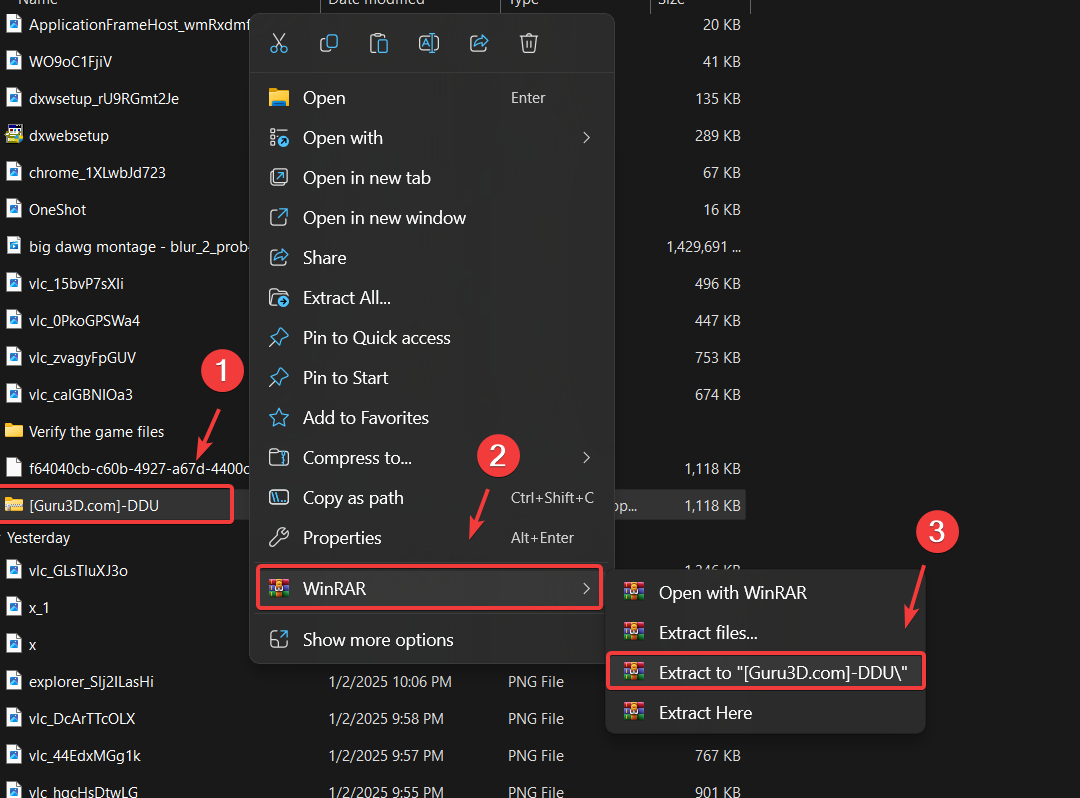1080x798 pixels.
Task: Click the Rename icon in context menu
Action: coord(429,43)
